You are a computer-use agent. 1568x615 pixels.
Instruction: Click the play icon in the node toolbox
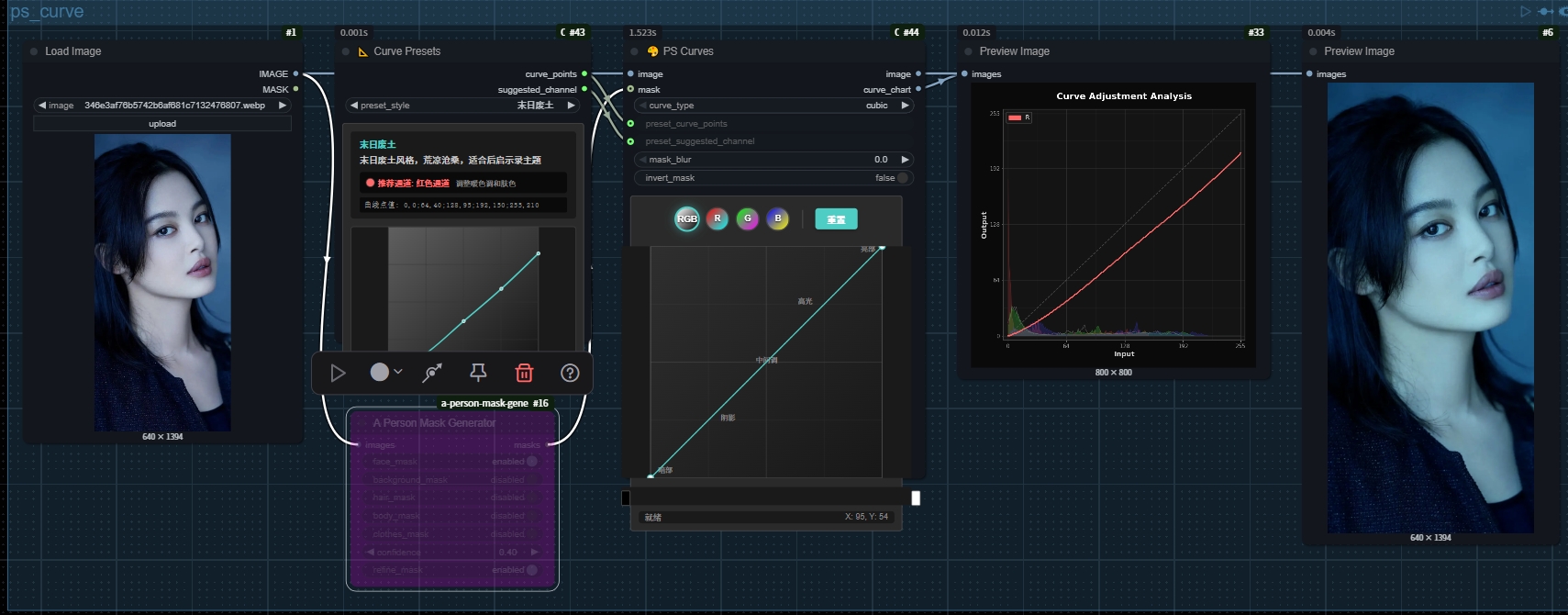click(338, 373)
